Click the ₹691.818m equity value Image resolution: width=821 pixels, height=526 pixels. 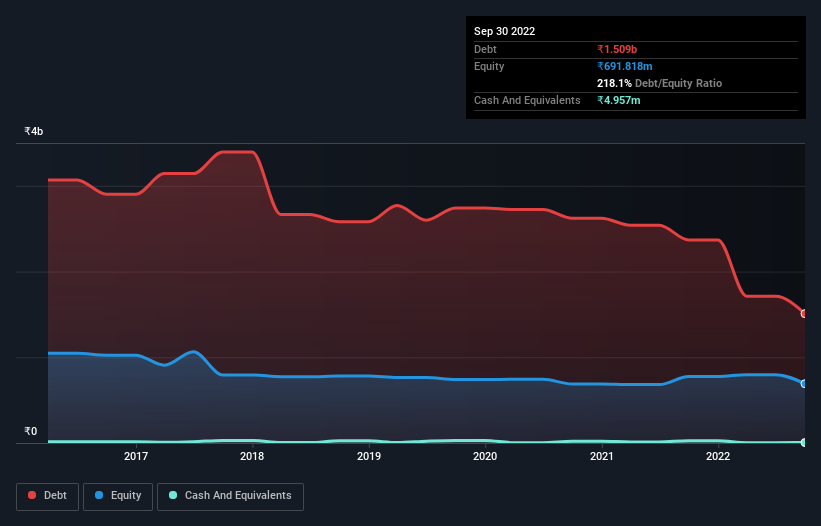625,66
